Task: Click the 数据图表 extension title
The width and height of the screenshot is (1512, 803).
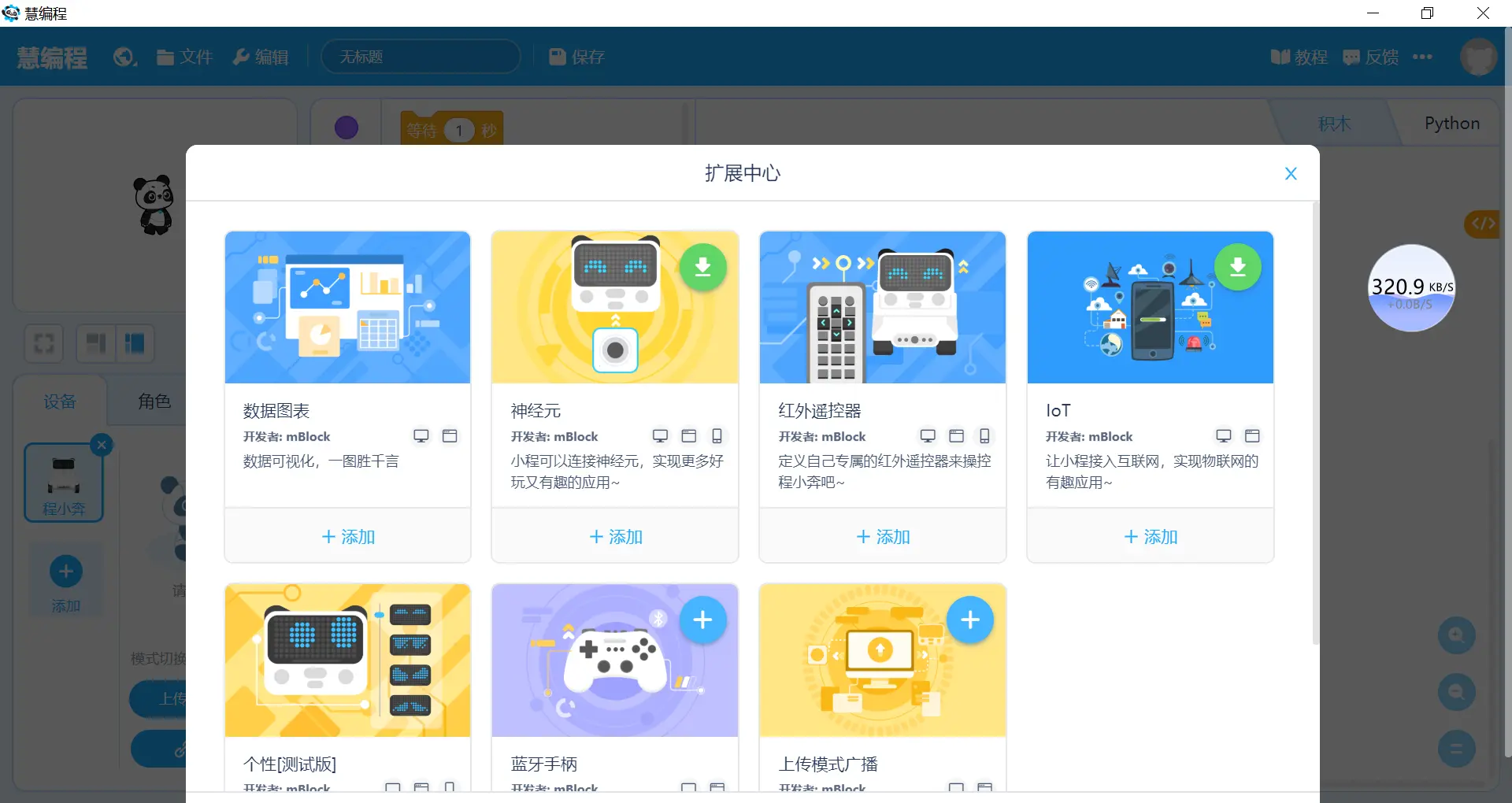Action: pos(276,410)
